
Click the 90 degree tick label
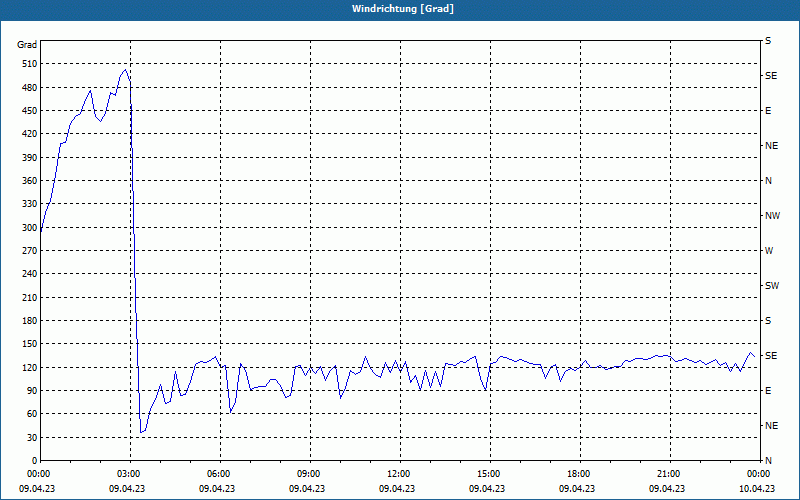32,391
